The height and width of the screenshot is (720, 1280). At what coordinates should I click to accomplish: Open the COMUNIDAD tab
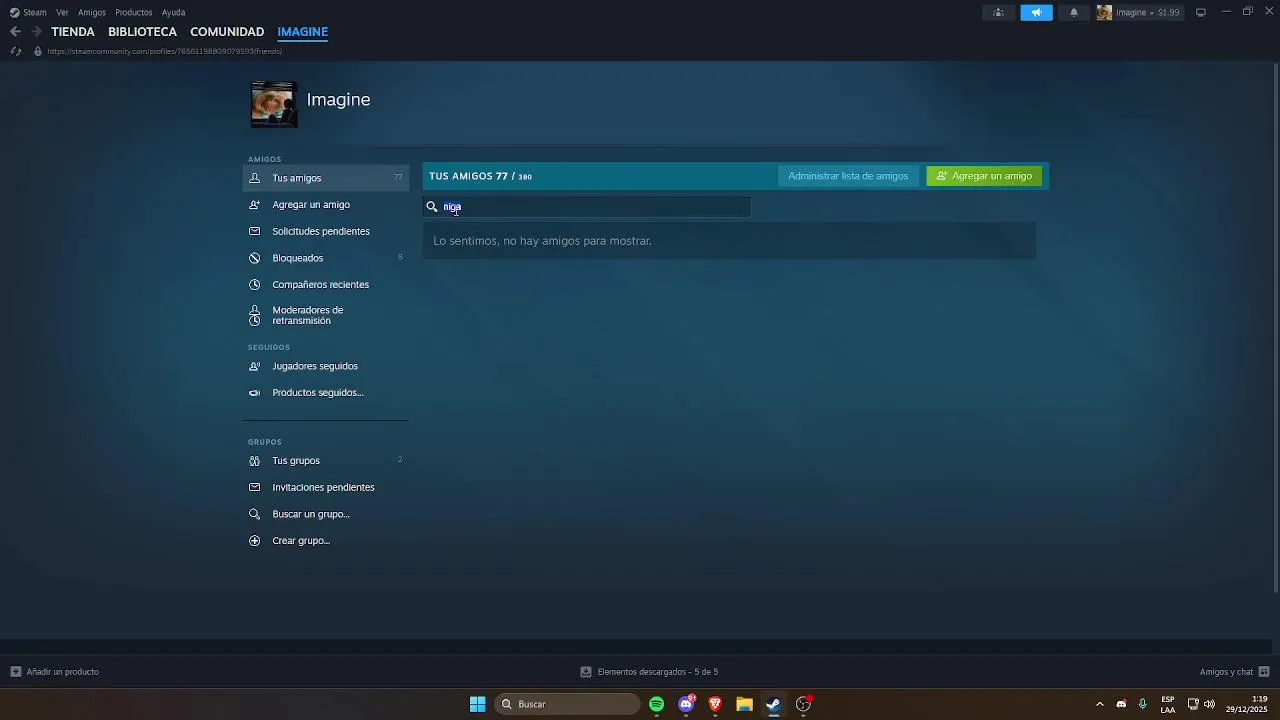227,32
